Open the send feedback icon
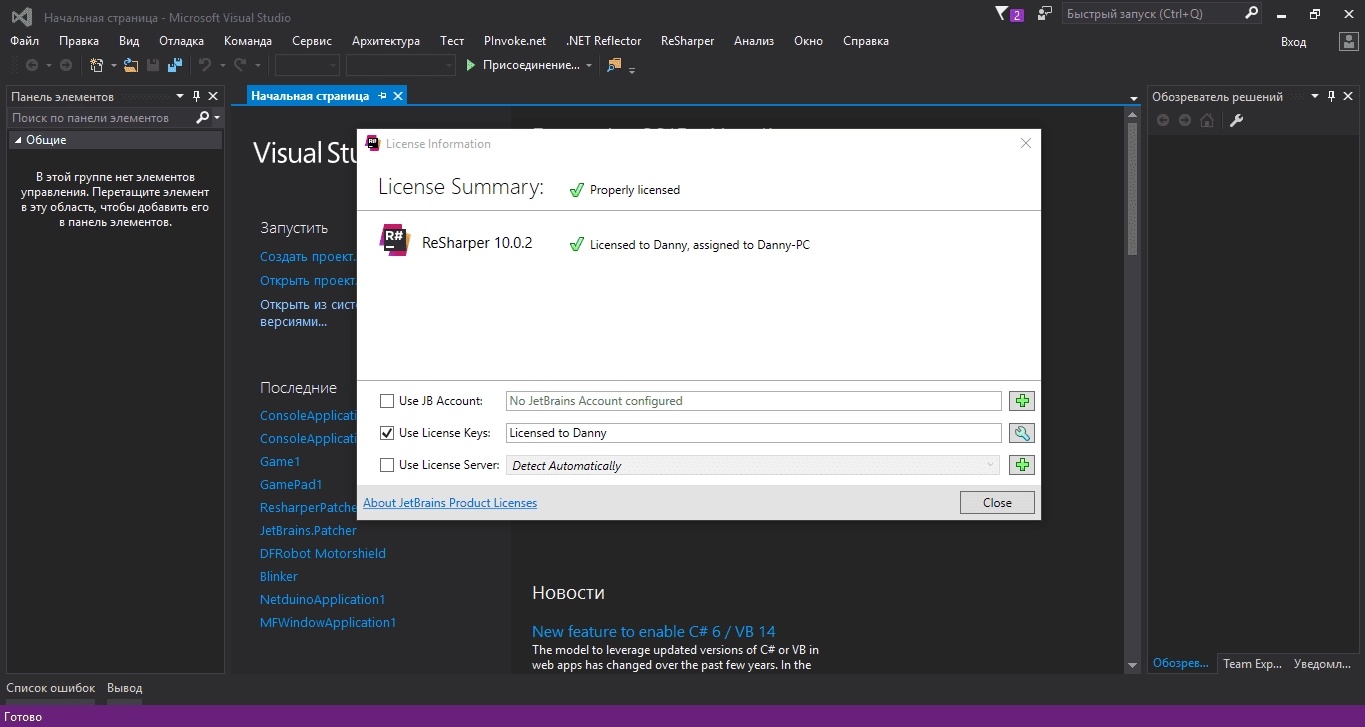Screen dimensions: 1365x727 (1045, 14)
